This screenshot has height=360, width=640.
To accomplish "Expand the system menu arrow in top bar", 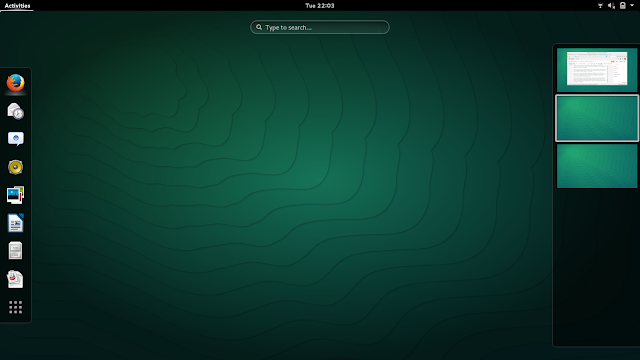I will 632,5.
